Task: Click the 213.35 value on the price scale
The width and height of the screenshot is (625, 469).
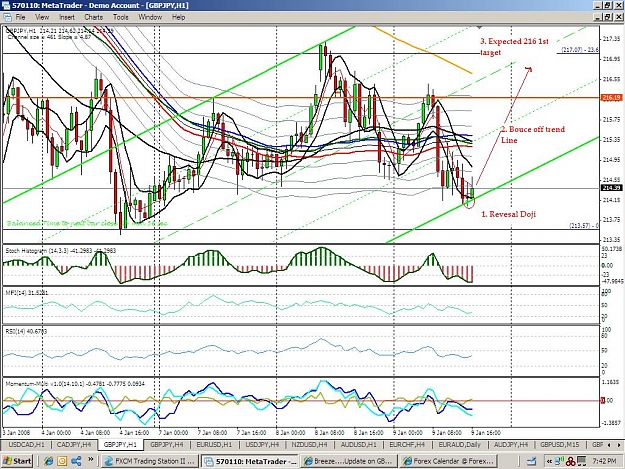Action: pos(611,239)
